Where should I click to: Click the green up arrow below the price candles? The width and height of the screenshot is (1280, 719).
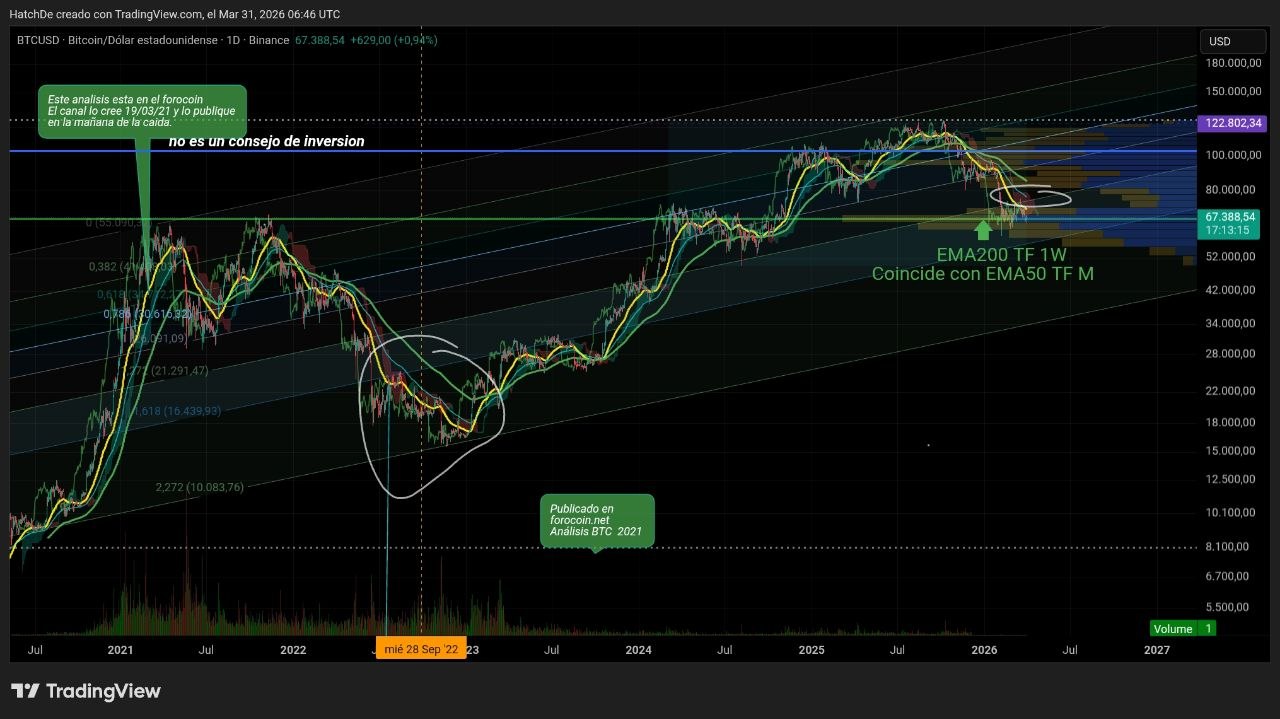983,230
